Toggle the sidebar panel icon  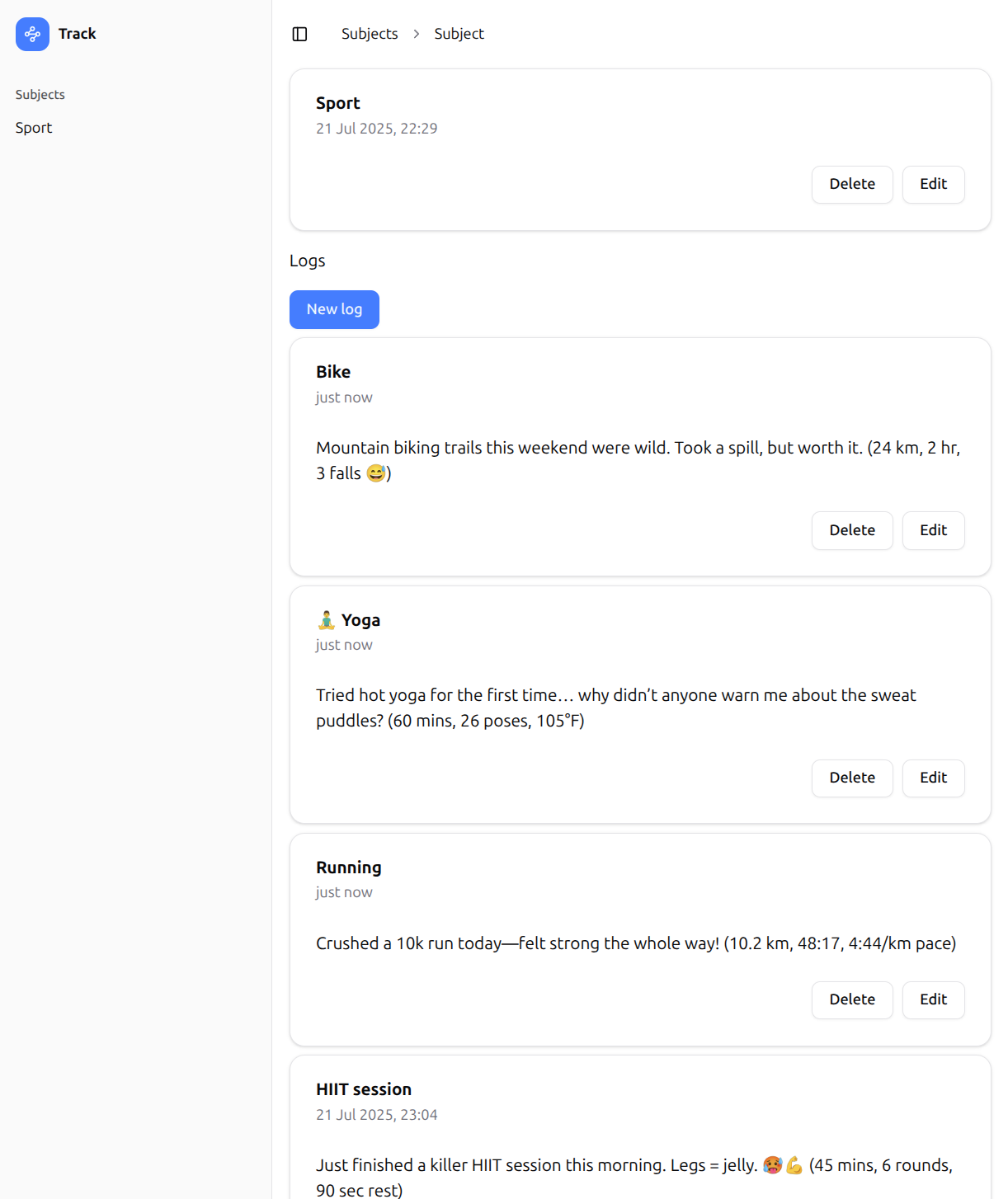300,34
